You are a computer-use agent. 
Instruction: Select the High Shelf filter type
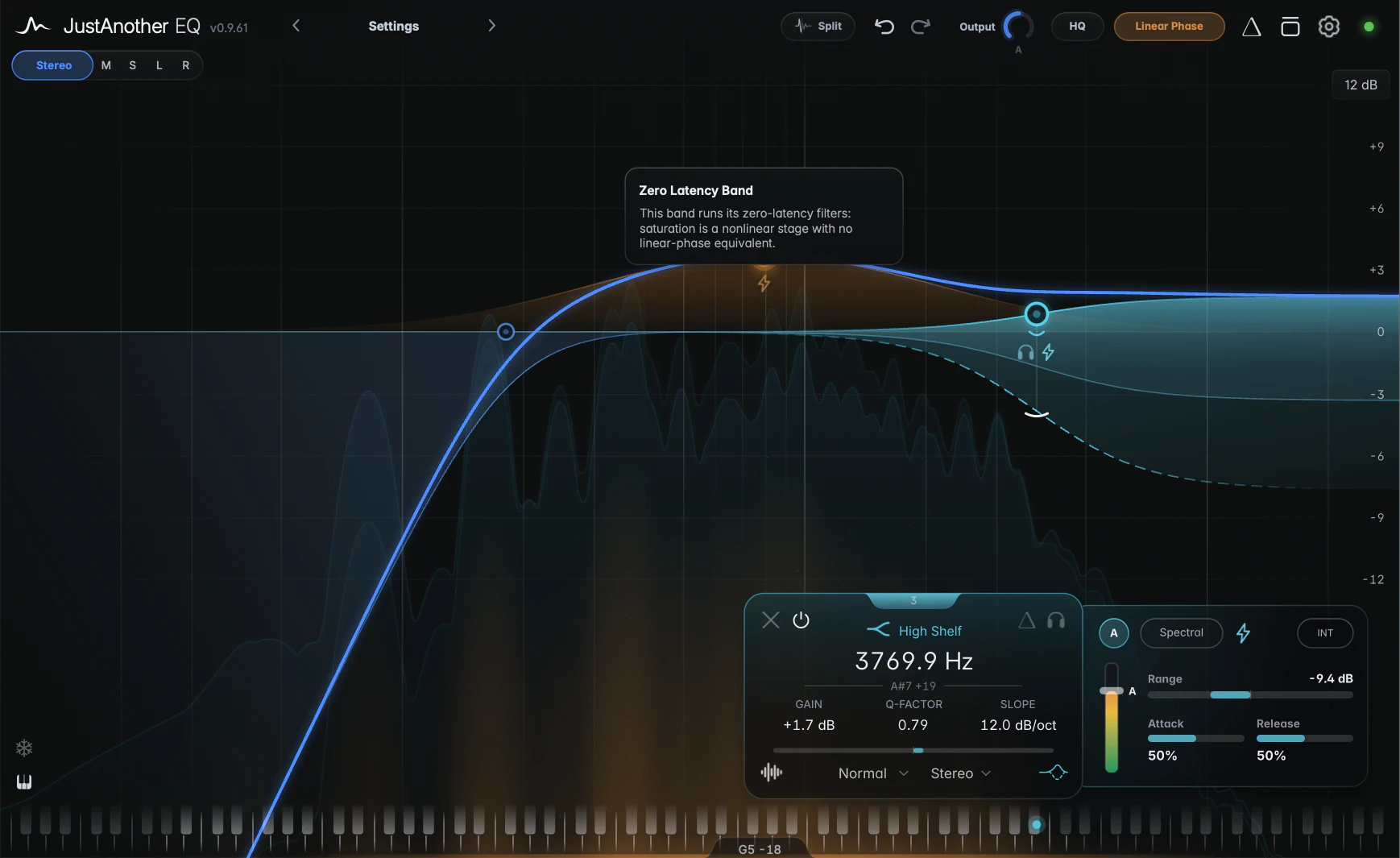913,631
